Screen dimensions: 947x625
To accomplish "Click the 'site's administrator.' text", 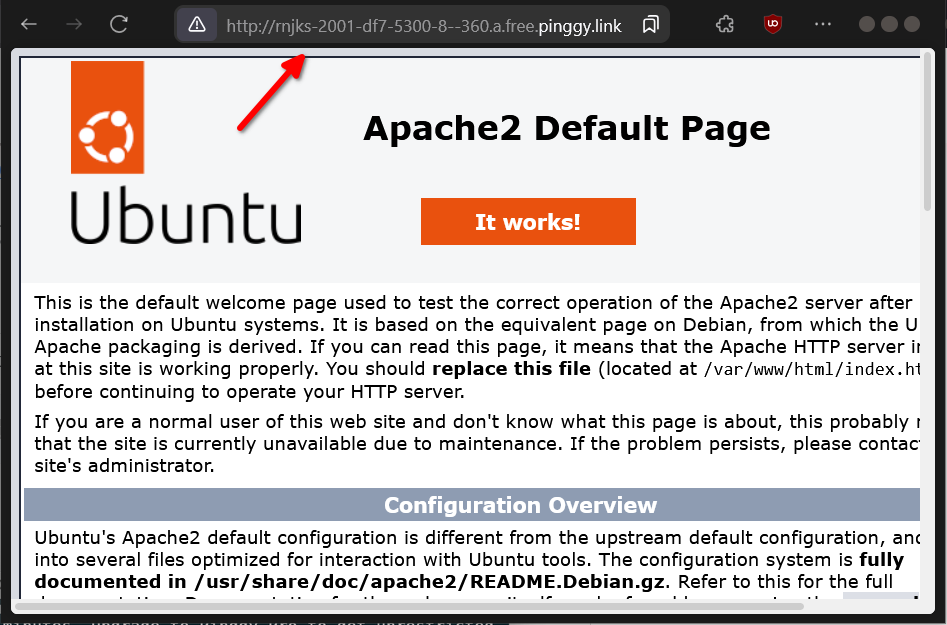I will pyautogui.click(x=124, y=466).
